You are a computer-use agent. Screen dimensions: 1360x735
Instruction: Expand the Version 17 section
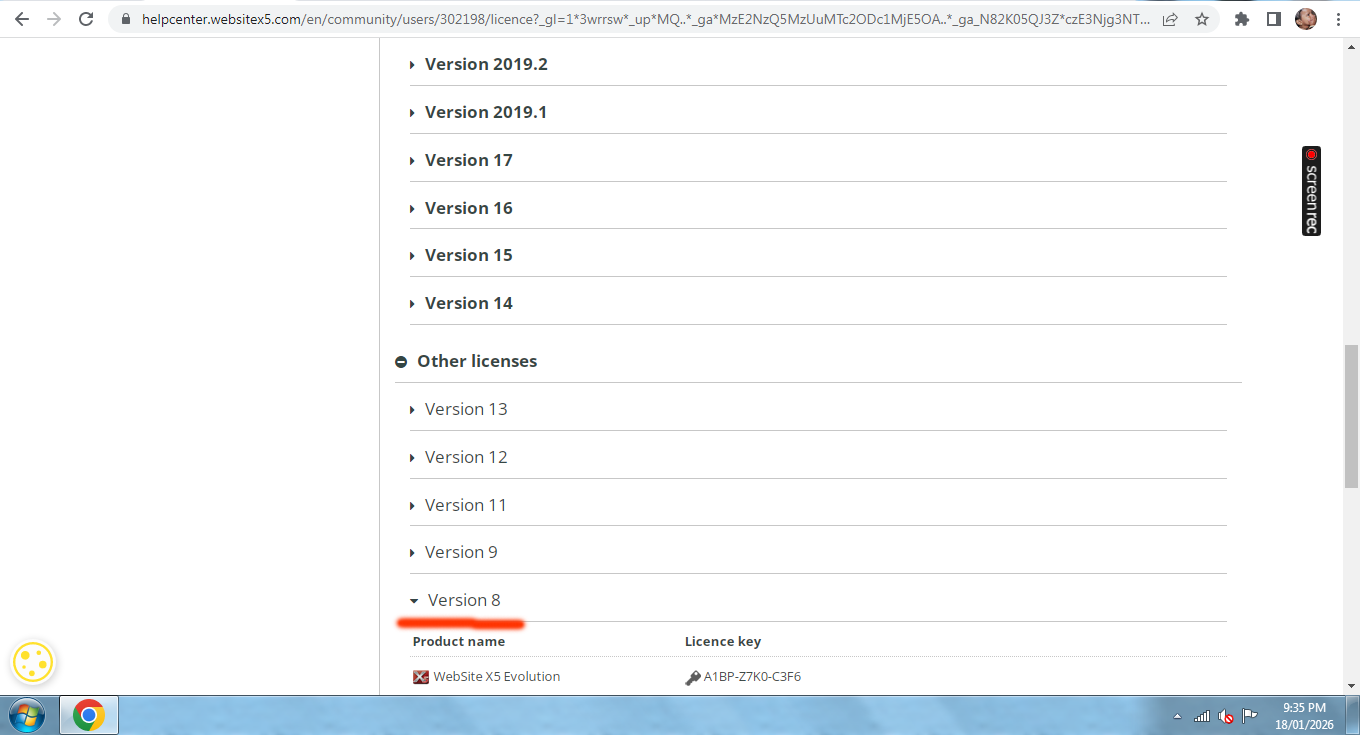[x=468, y=160]
